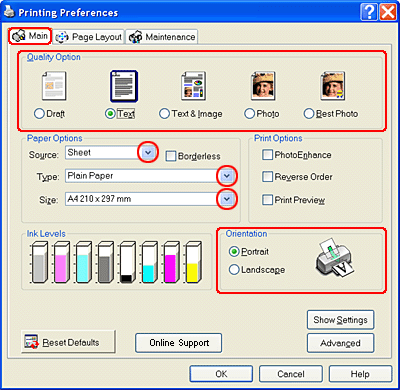This screenshot has width=400, height=390.
Task: Check the Reverse Order option
Action: coord(267,177)
